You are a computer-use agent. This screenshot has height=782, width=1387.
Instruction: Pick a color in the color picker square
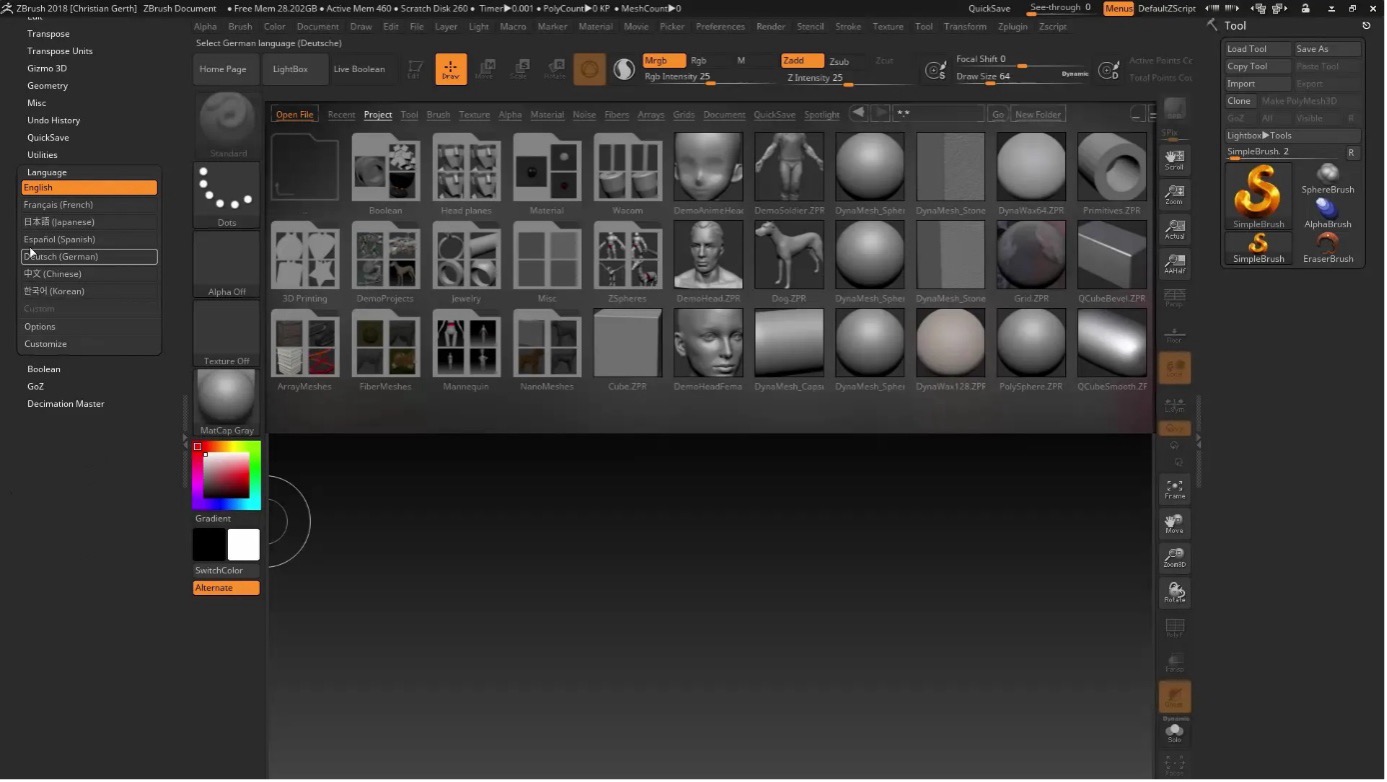[227, 475]
